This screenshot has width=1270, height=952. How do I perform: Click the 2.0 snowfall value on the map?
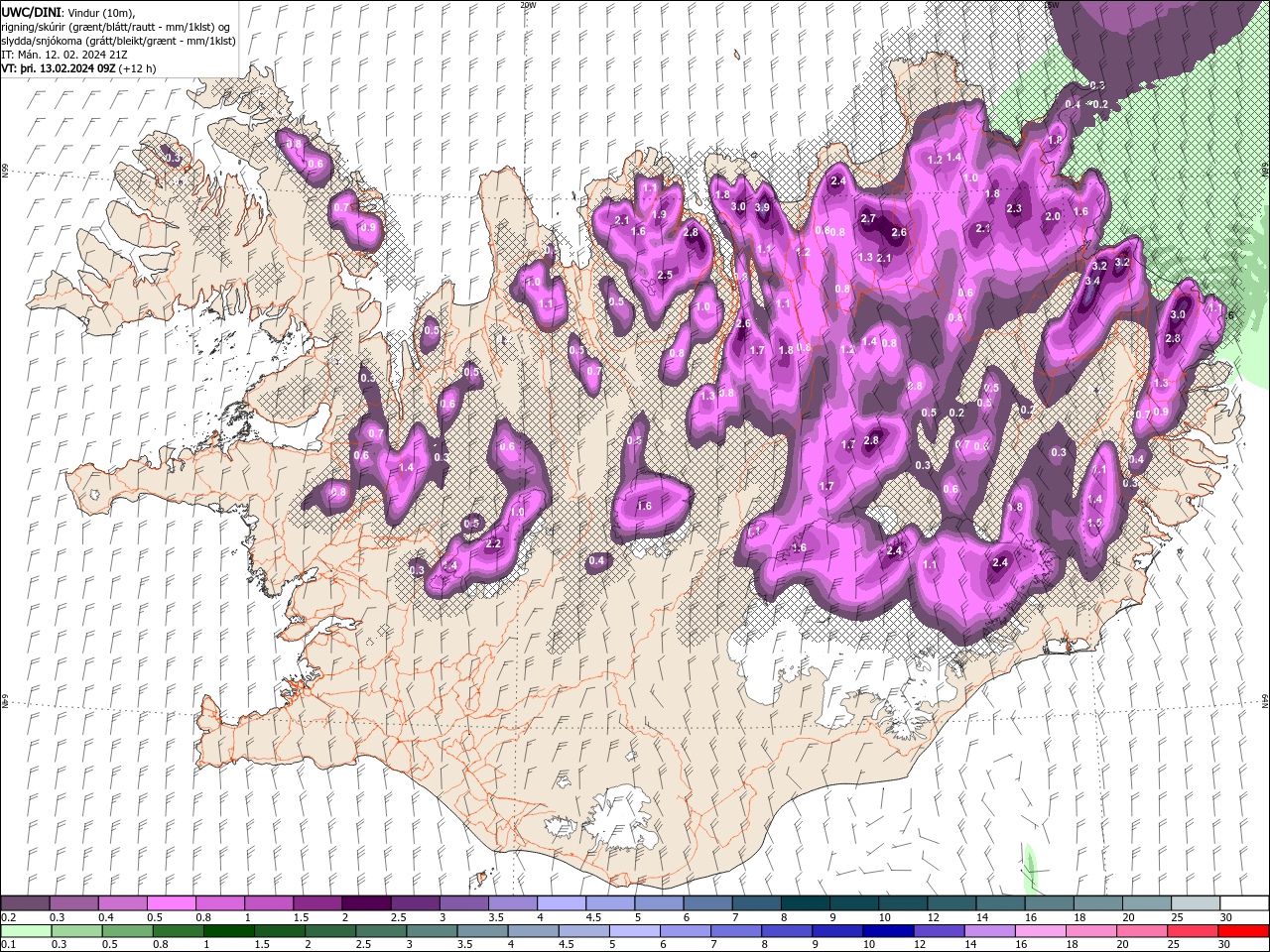(1053, 216)
